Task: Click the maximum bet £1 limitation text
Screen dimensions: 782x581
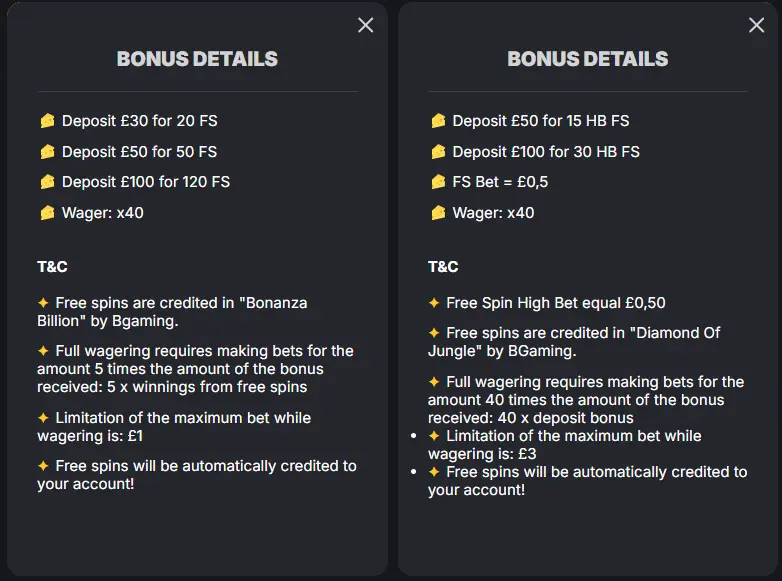Action: [x=175, y=426]
